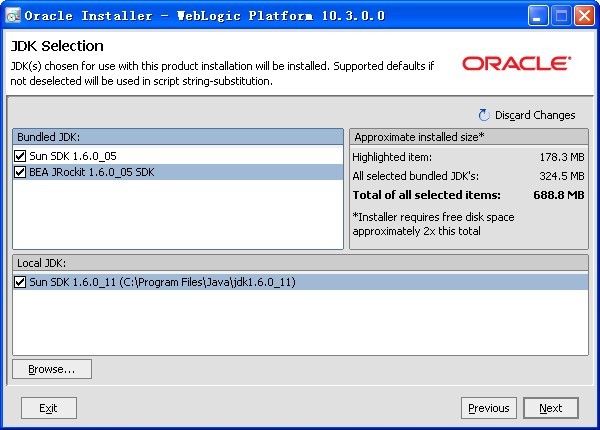Uncheck the local Sun SDK 1.6.0_11 checkbox
Image resolution: width=600 pixels, height=430 pixels.
click(x=20, y=282)
